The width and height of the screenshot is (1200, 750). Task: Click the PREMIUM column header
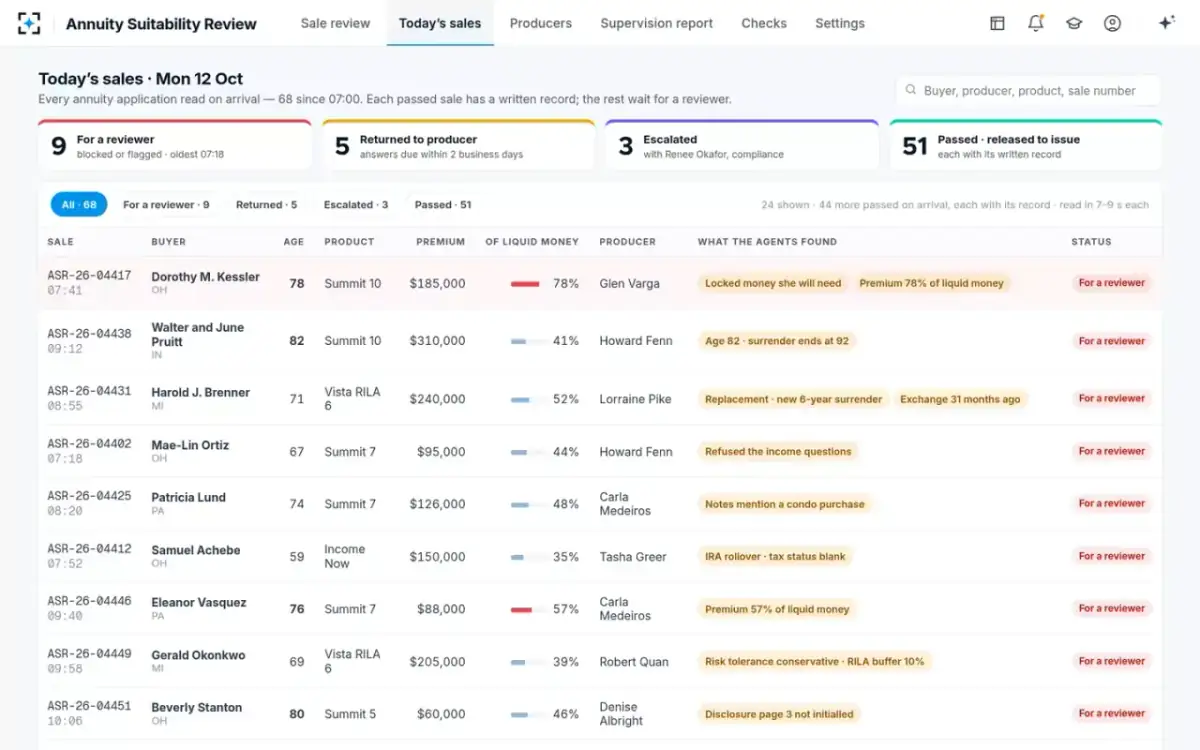[x=441, y=242]
